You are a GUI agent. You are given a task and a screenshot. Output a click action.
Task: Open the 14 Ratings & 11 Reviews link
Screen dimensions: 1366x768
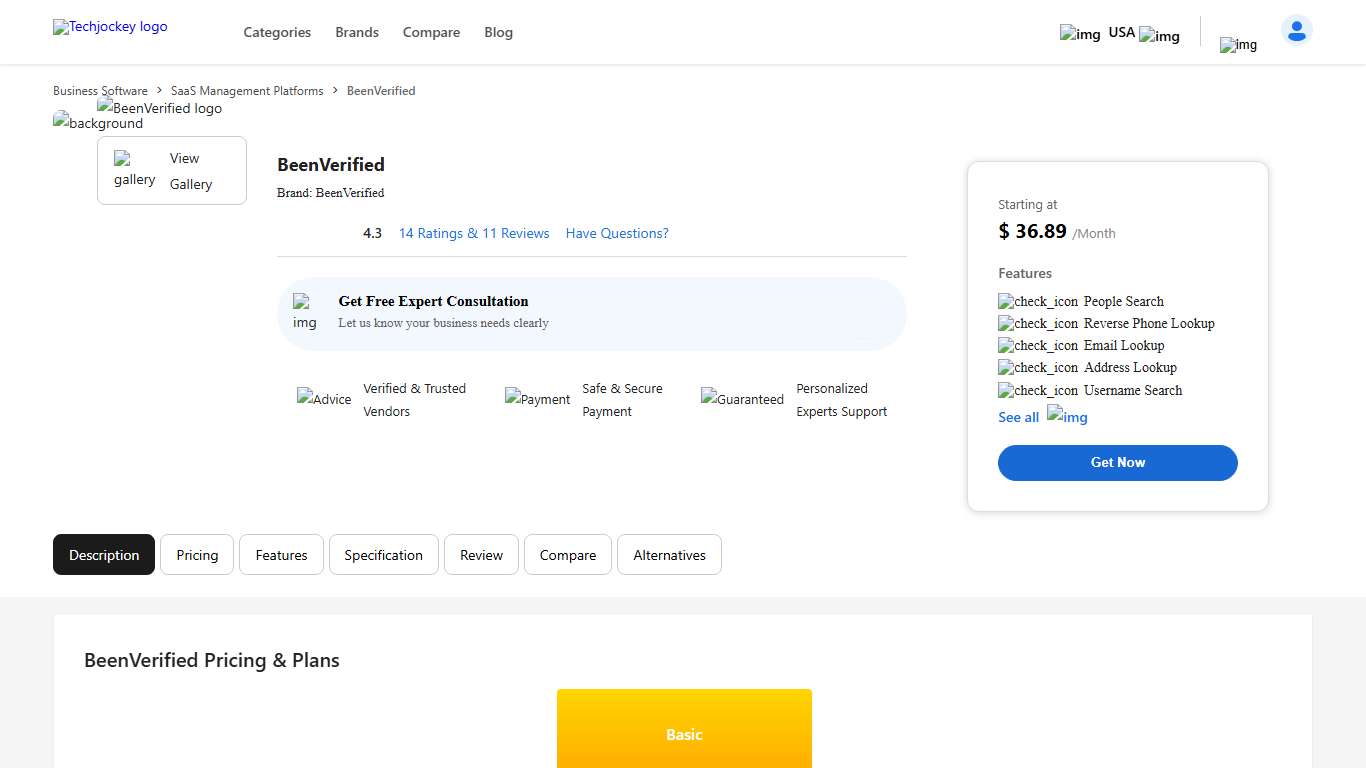pos(473,233)
